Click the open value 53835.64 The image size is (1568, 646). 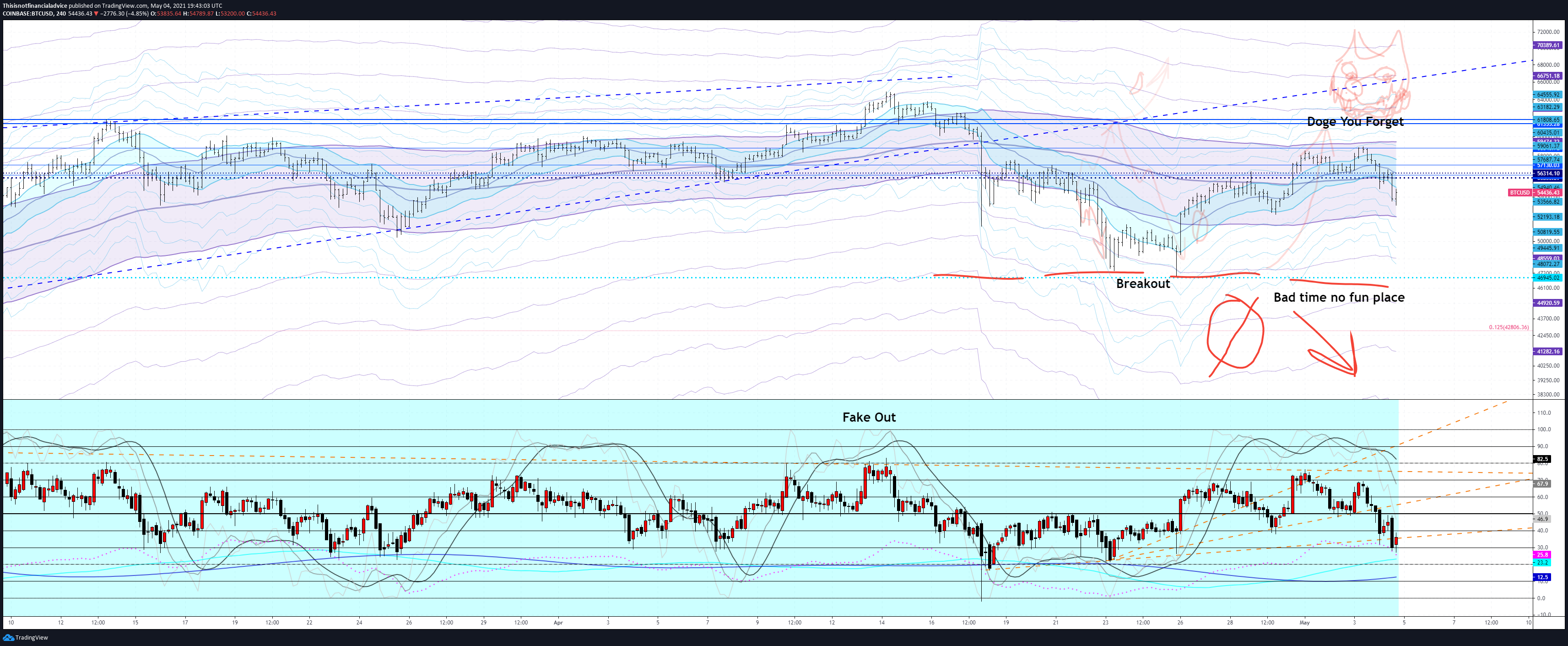(168, 13)
